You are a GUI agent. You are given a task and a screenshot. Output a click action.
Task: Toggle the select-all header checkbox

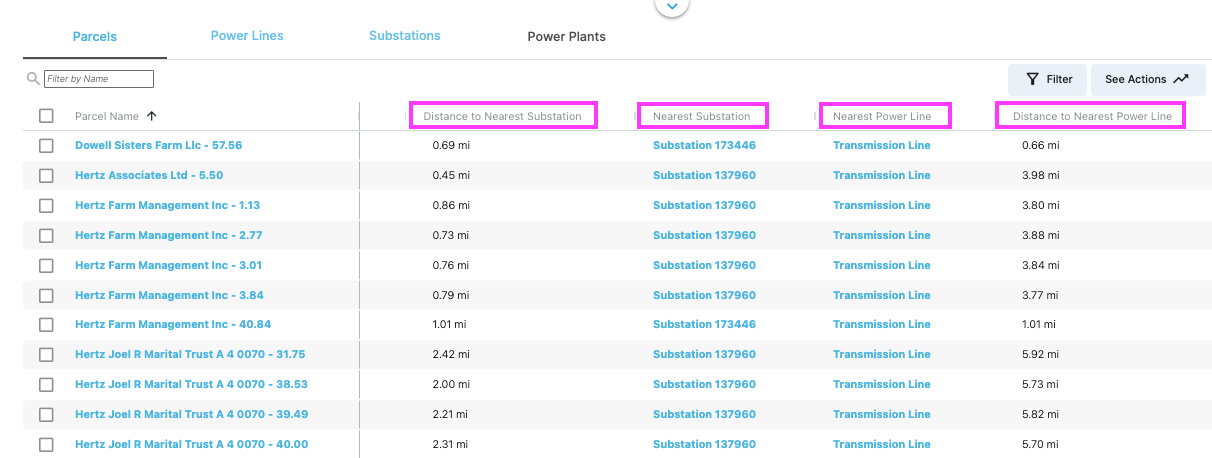[46, 116]
